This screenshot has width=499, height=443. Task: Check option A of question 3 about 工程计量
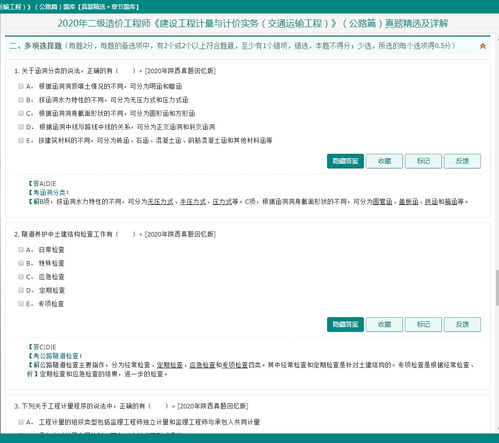click(x=21, y=422)
